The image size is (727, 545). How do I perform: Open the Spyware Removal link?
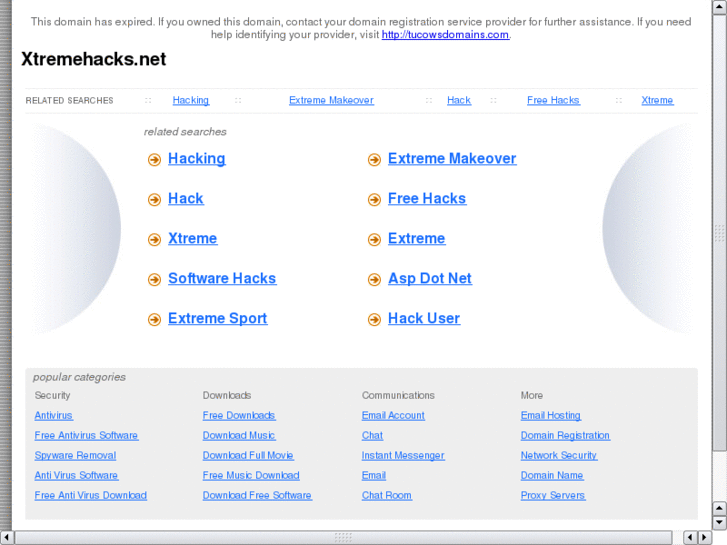(x=75, y=456)
